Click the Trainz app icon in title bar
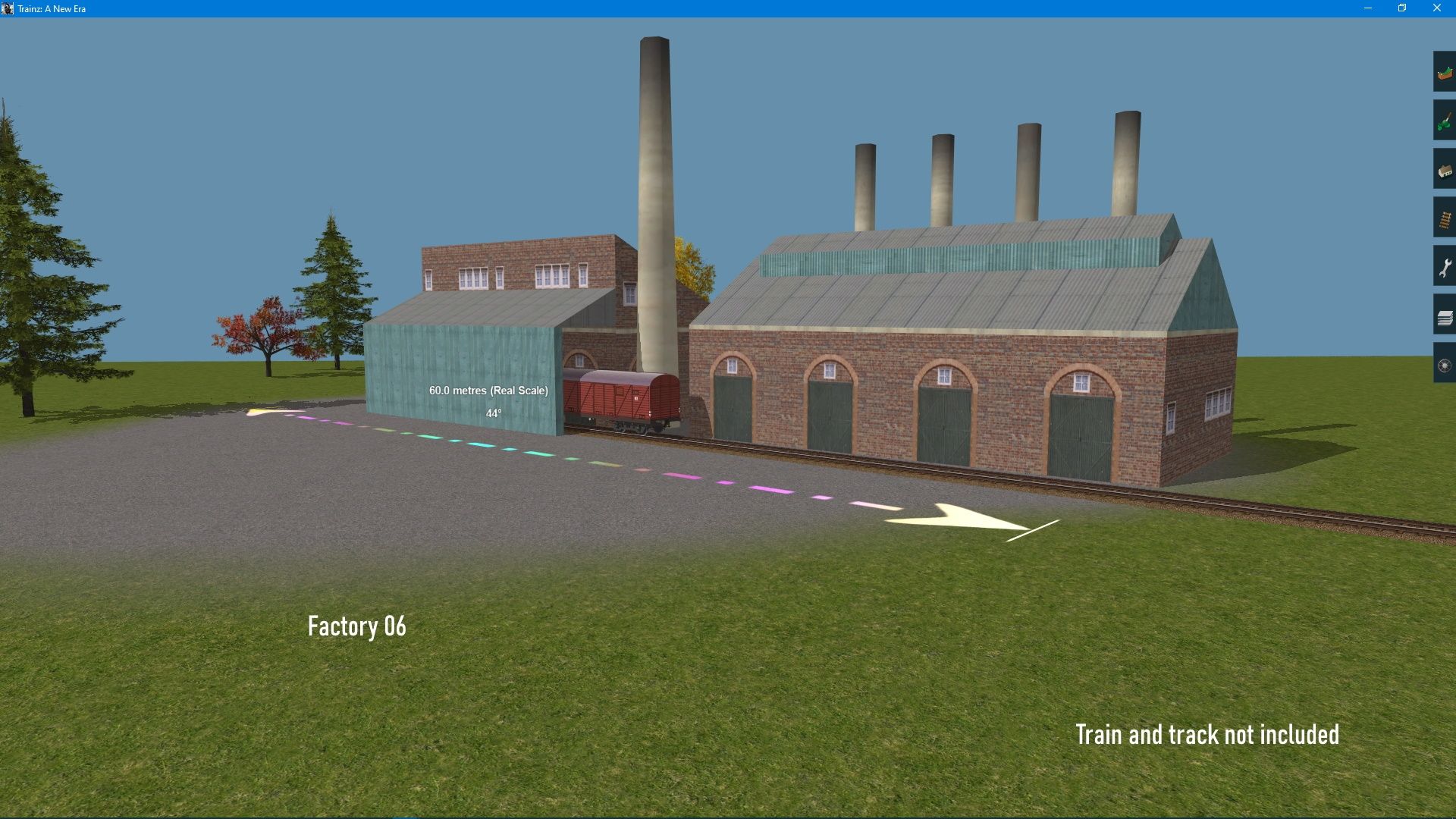The width and height of the screenshot is (1456, 819). (x=8, y=8)
